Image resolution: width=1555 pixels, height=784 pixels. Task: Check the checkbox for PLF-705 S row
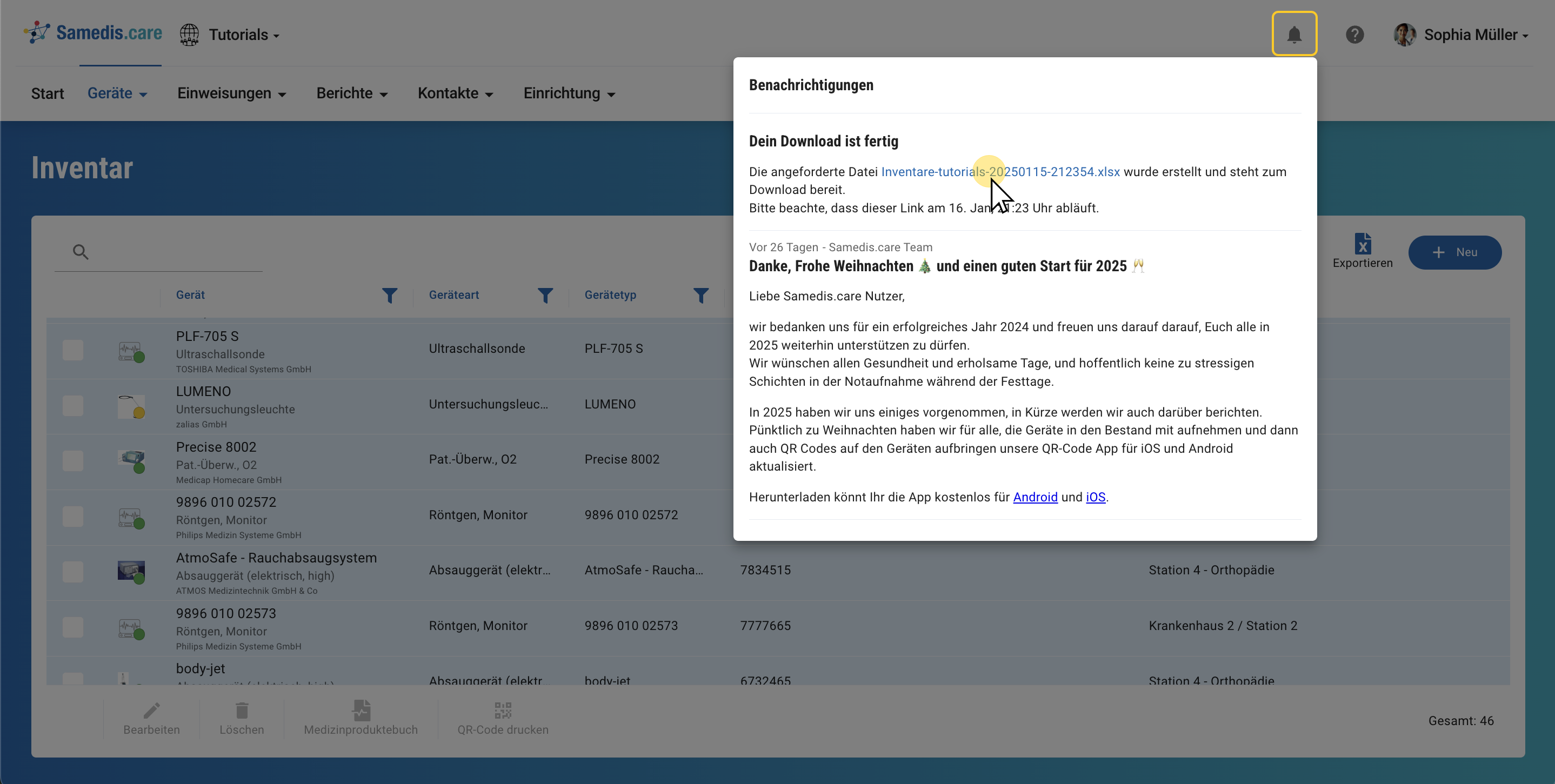[x=72, y=350]
